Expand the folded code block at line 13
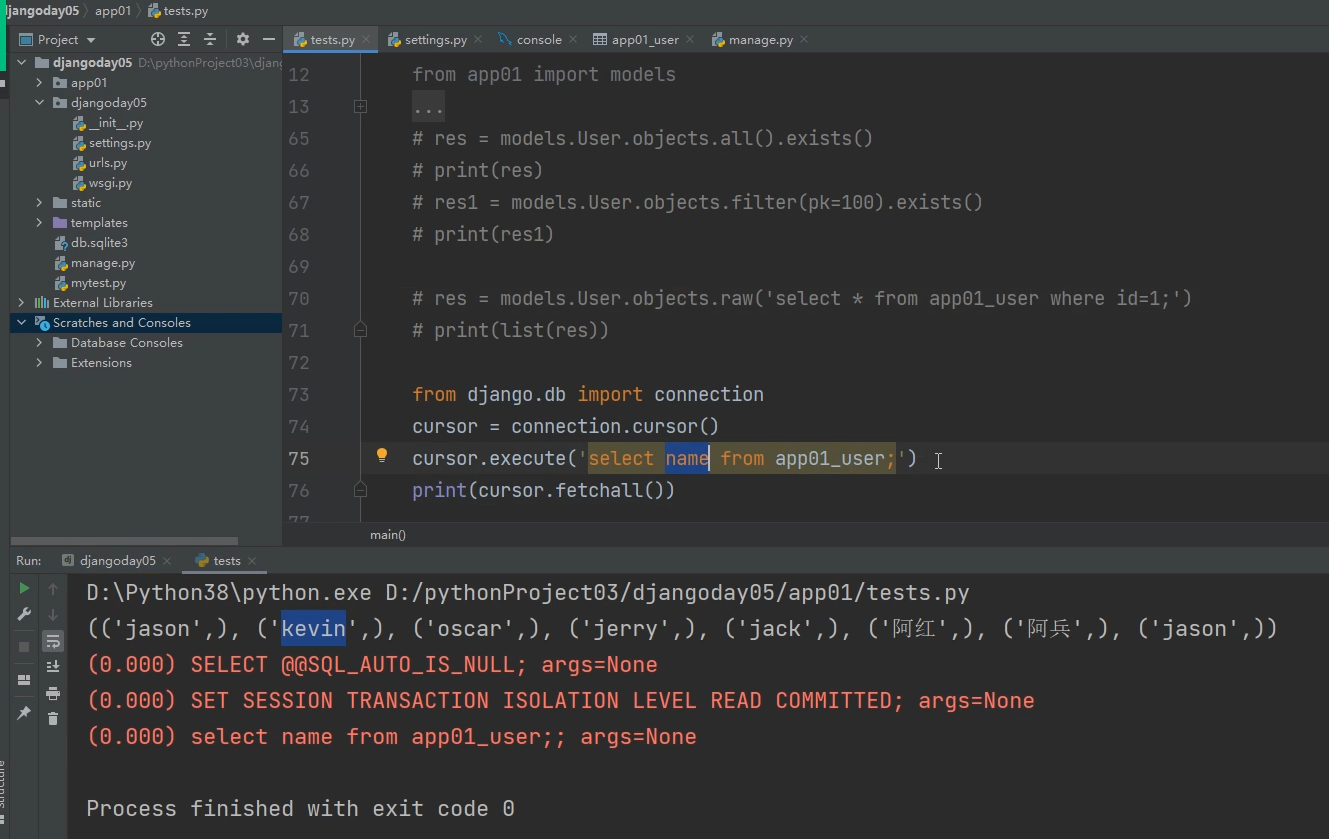The height and width of the screenshot is (839, 1329). tap(361, 106)
